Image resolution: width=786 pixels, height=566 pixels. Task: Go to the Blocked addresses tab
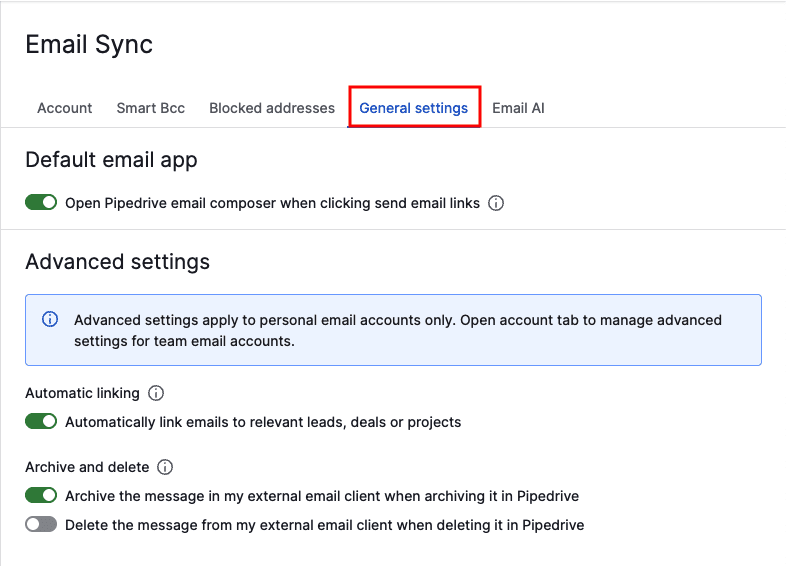272,108
